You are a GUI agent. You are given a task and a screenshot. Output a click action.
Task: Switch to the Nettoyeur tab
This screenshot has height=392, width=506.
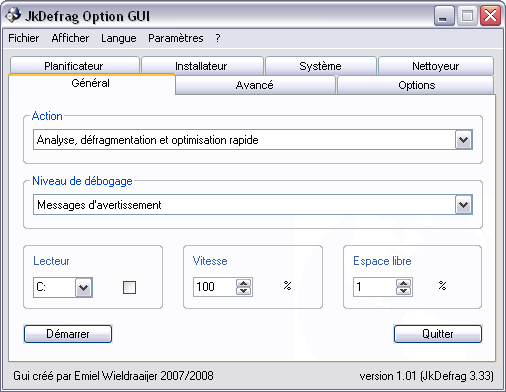click(x=435, y=66)
